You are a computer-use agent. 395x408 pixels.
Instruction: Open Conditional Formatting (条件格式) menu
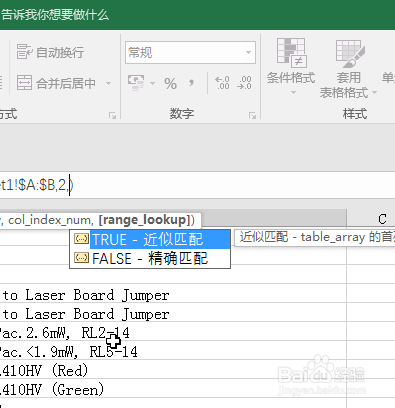coord(291,66)
